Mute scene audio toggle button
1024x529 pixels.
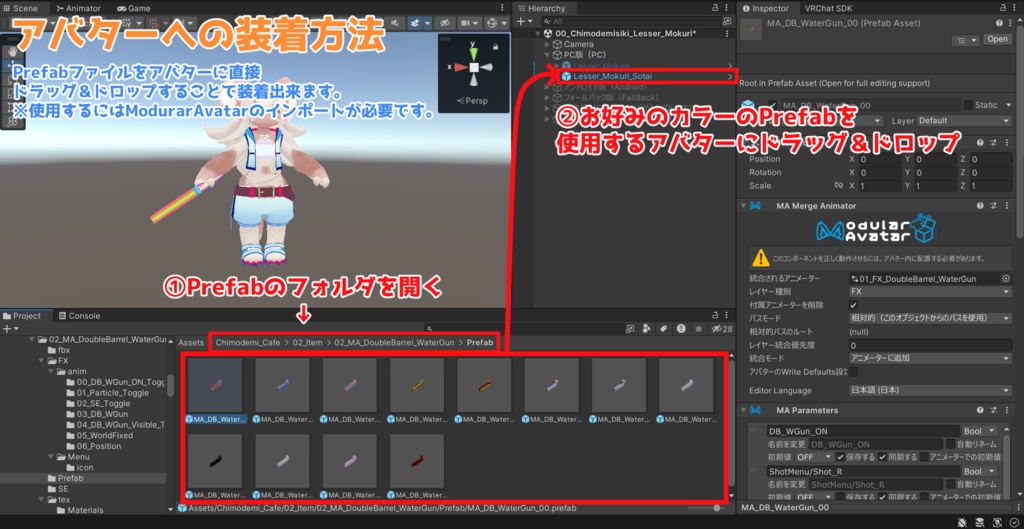point(396,23)
